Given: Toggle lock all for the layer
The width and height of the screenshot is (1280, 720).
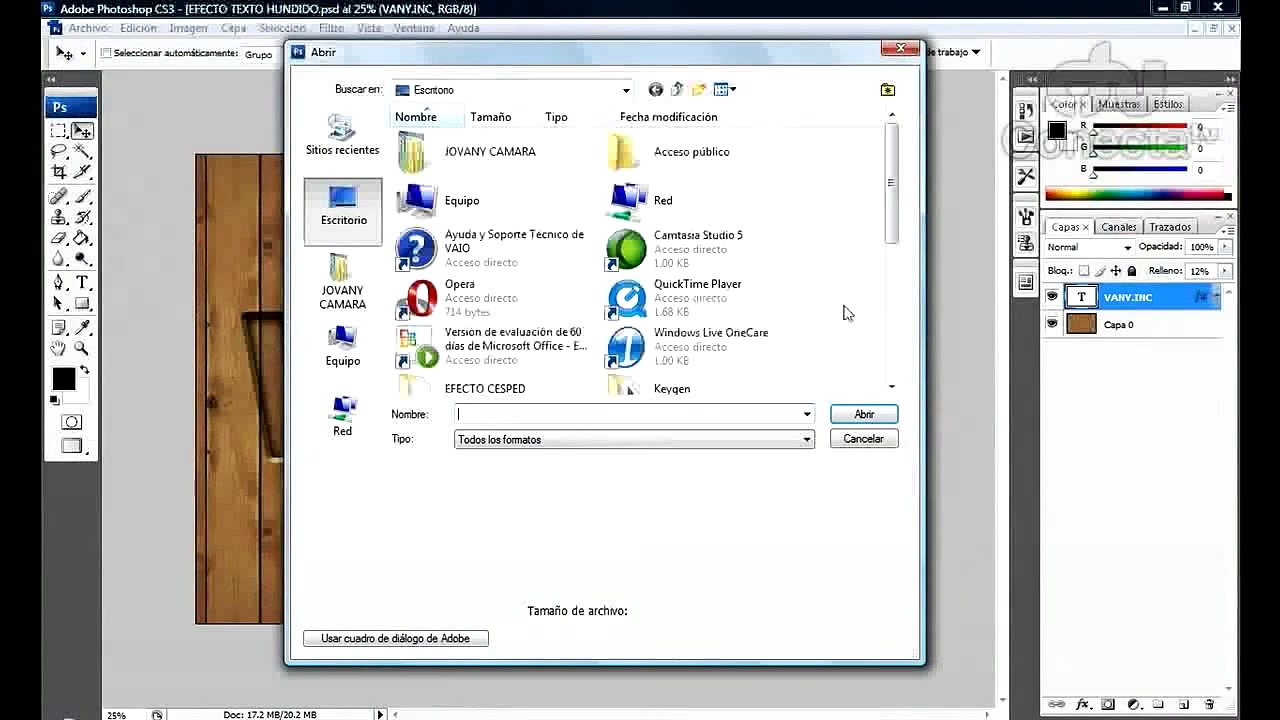Looking at the screenshot, I should coord(1132,271).
